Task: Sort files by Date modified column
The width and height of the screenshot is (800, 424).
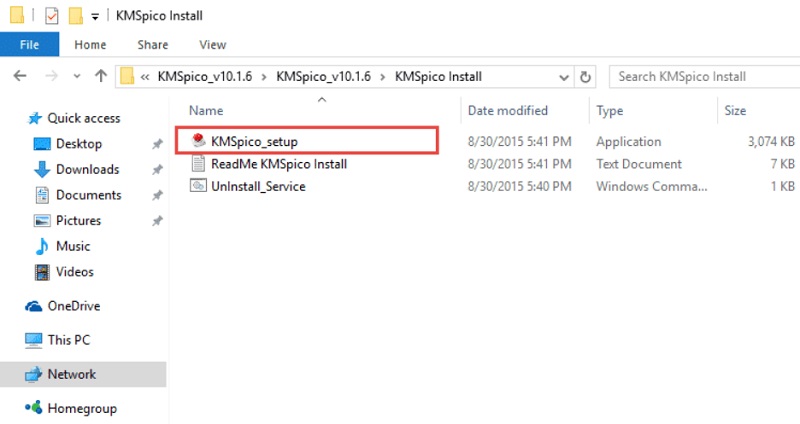Action: pyautogui.click(x=508, y=110)
